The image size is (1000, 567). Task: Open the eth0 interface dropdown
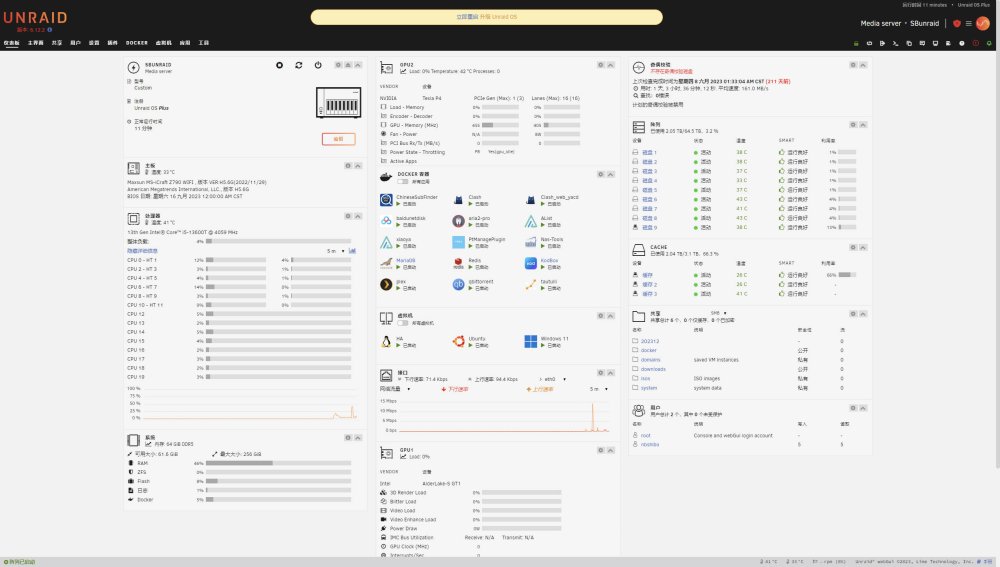coord(554,379)
